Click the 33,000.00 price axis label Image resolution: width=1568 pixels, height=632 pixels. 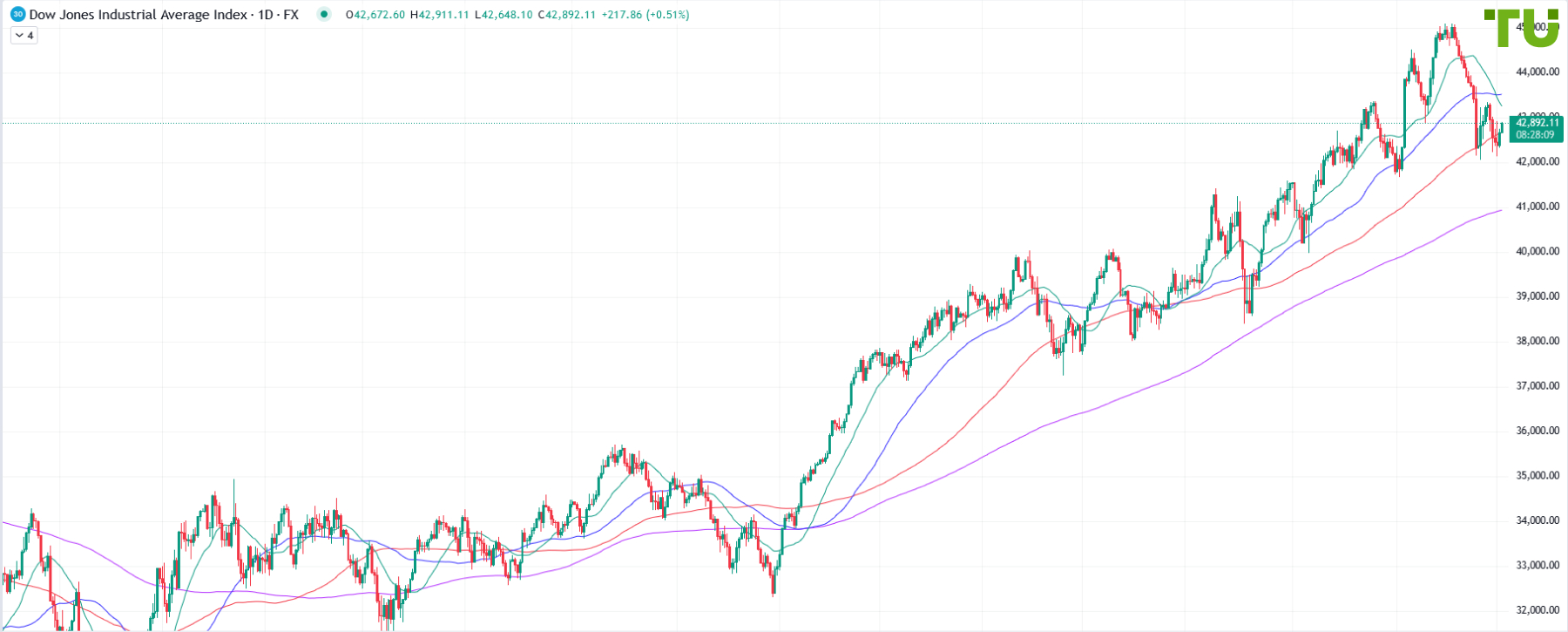click(x=1538, y=566)
